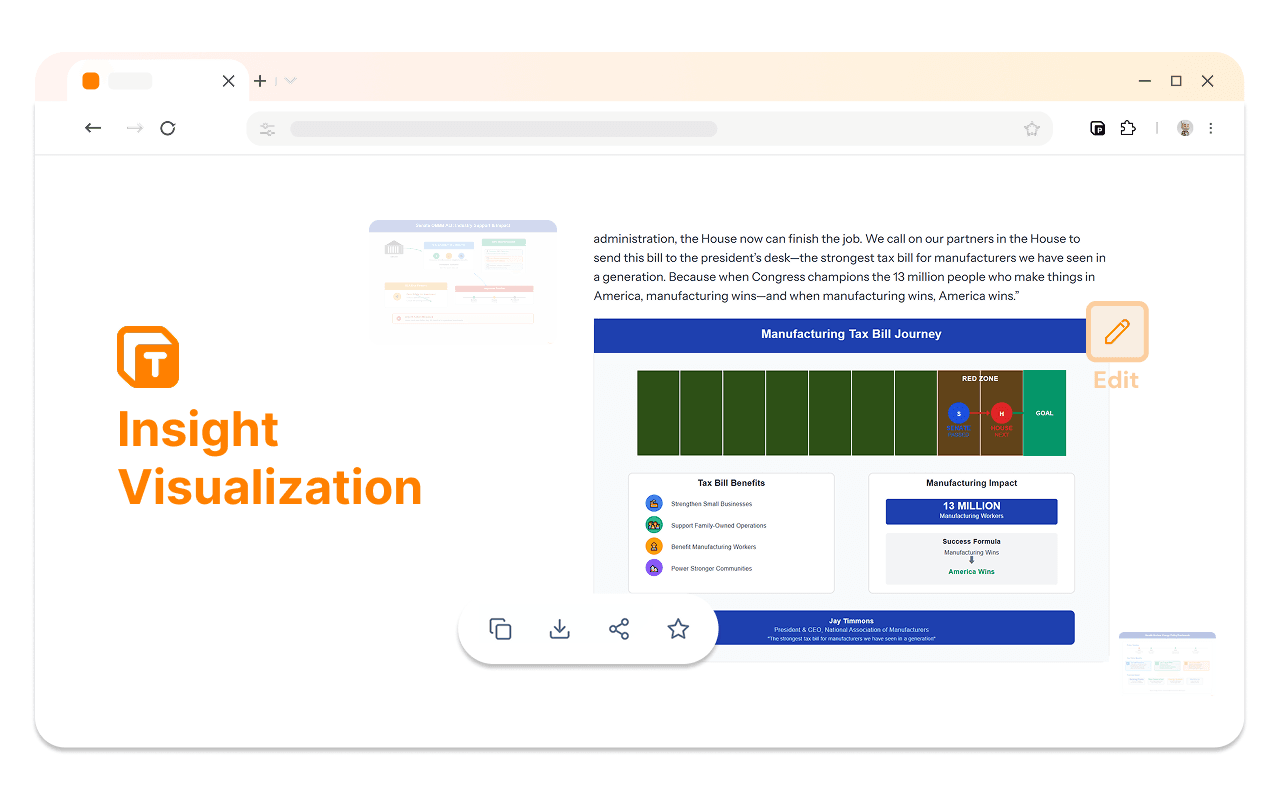
Task: Bookmark page with the address bar star
Action: point(1032,129)
